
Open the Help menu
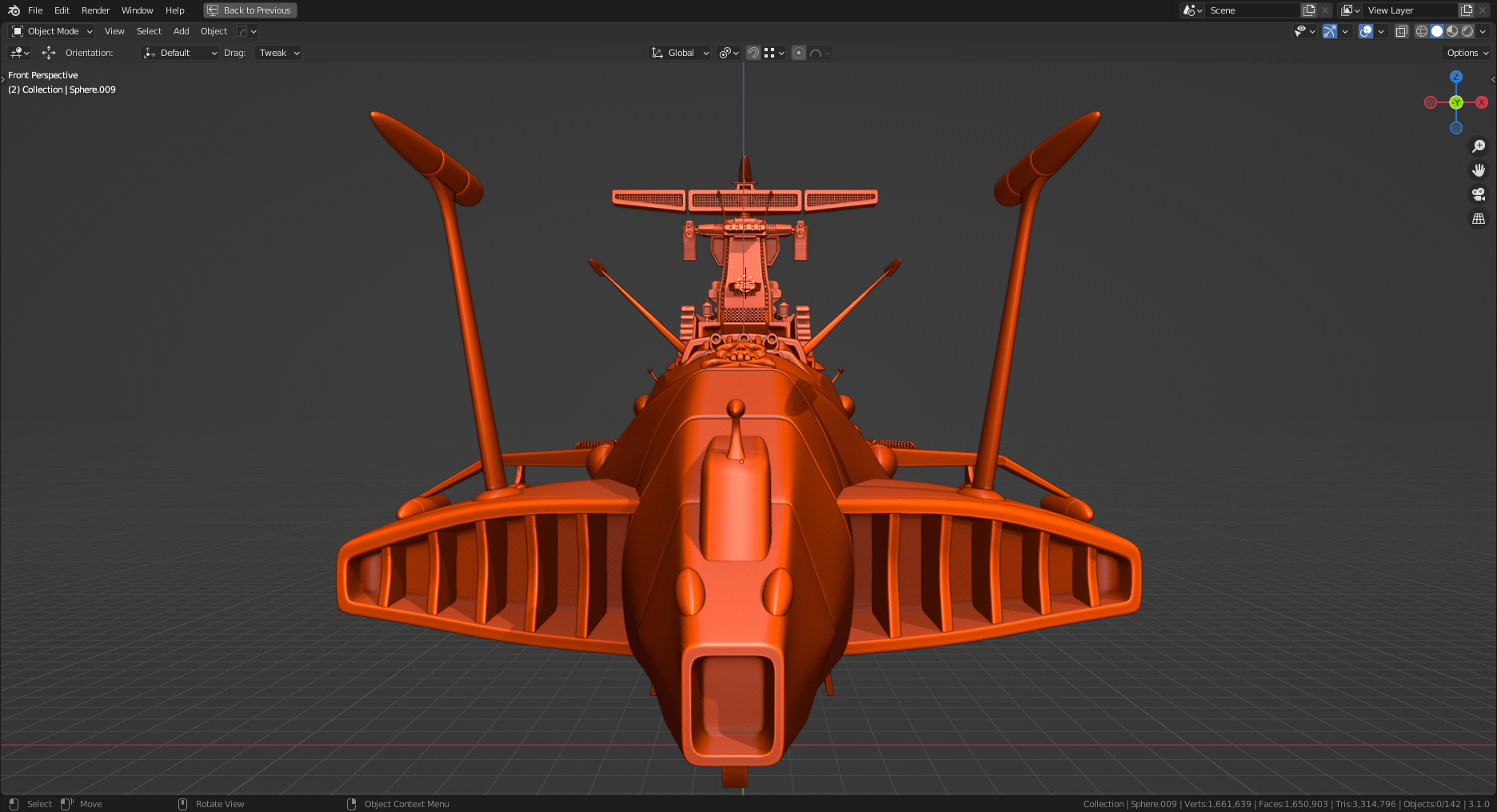(174, 10)
